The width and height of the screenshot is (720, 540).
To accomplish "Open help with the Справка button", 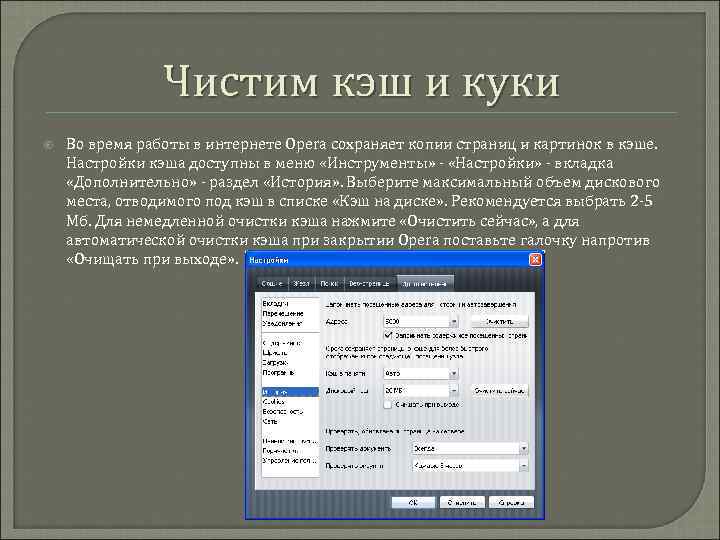I will [511, 503].
